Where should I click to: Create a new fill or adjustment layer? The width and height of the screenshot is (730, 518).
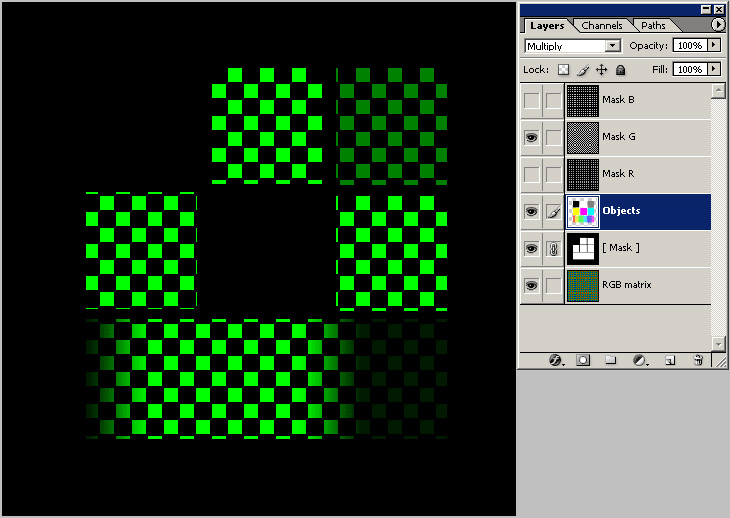[x=640, y=360]
